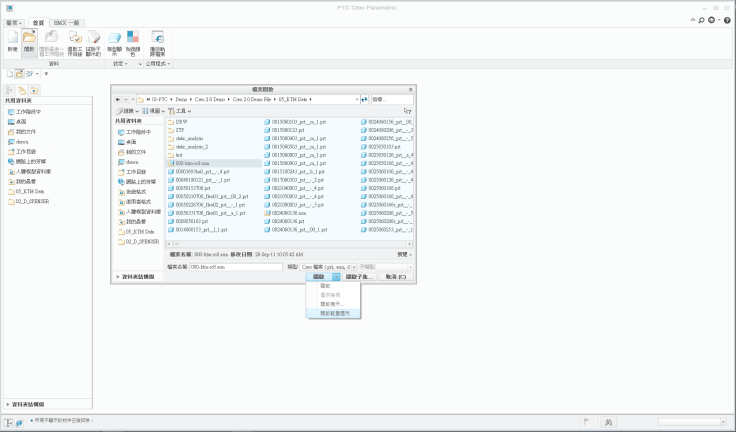Click the 開啟 (Open) folder icon in the ribbon
736x432 pixels.
[29, 39]
